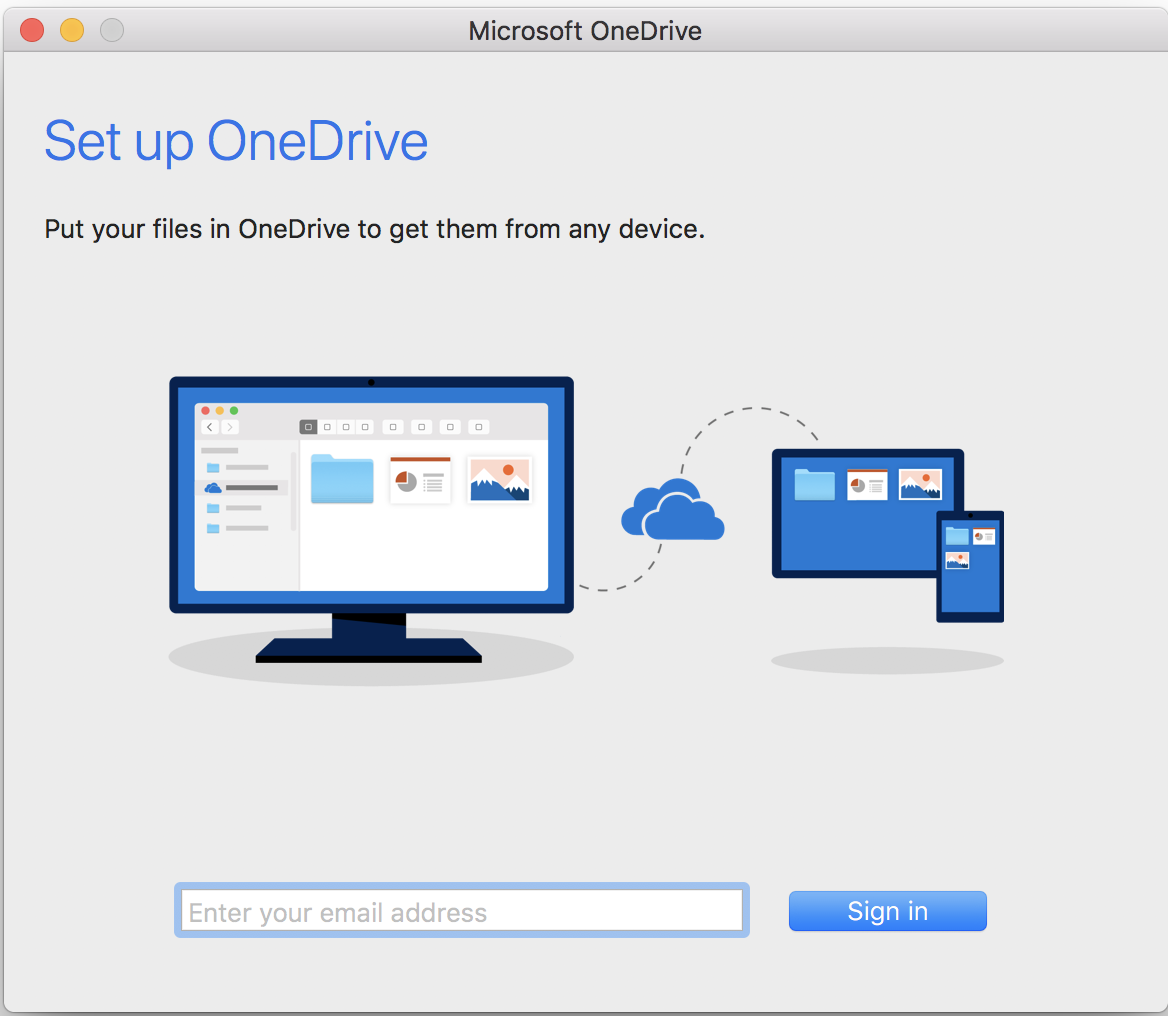This screenshot has height=1016, width=1168.
Task: Click the Microsoft OneDrive title bar text
Action: pyautogui.click(x=584, y=30)
